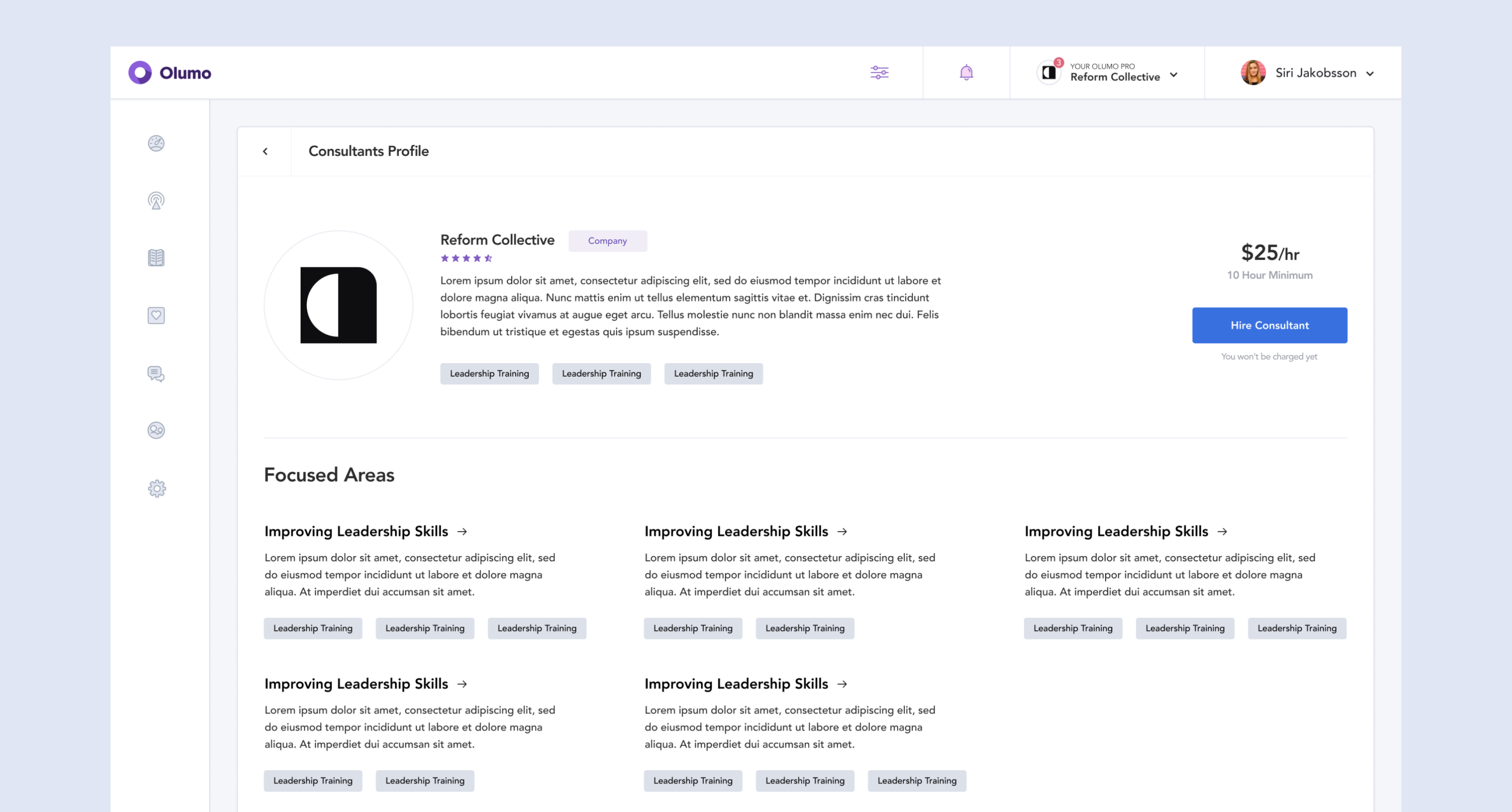Click Siri Jakobsson's avatar photo

1253,73
